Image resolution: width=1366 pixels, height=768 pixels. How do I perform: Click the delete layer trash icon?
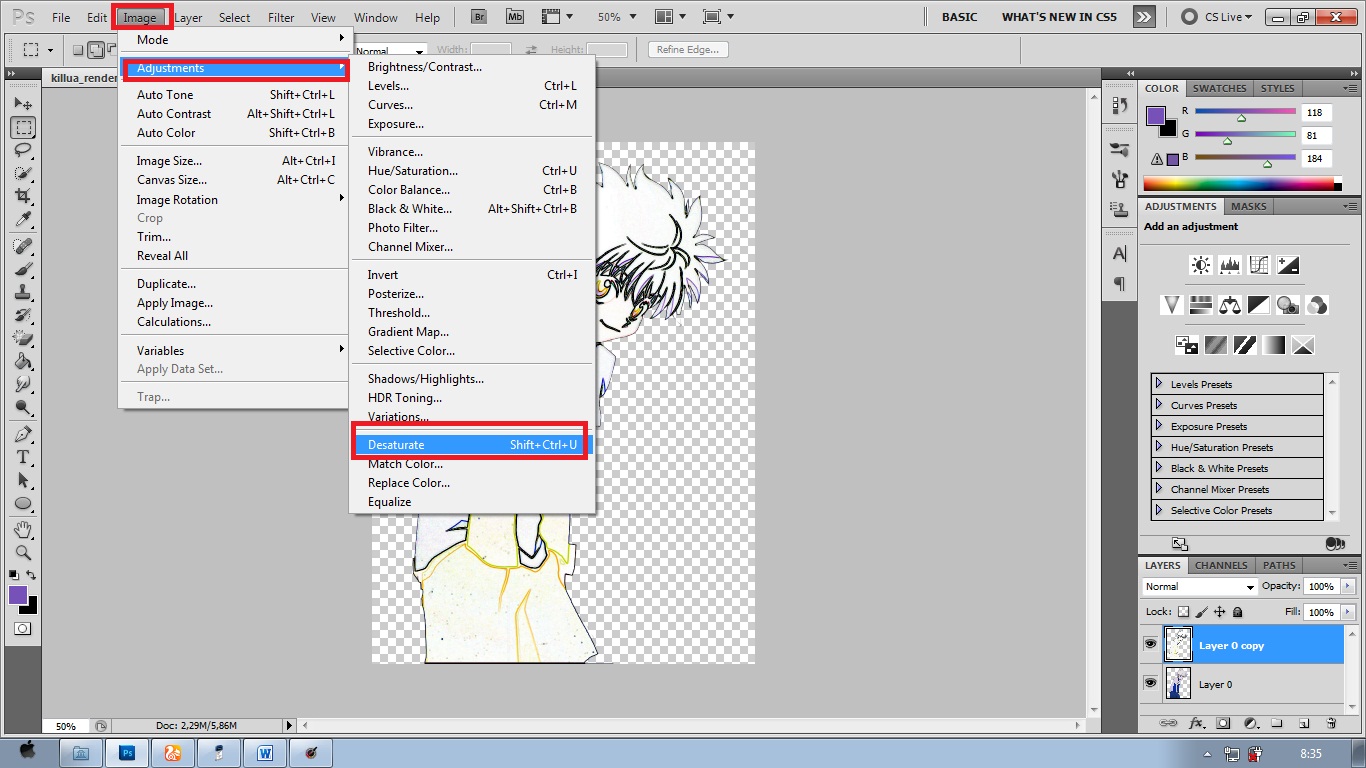(1330, 723)
